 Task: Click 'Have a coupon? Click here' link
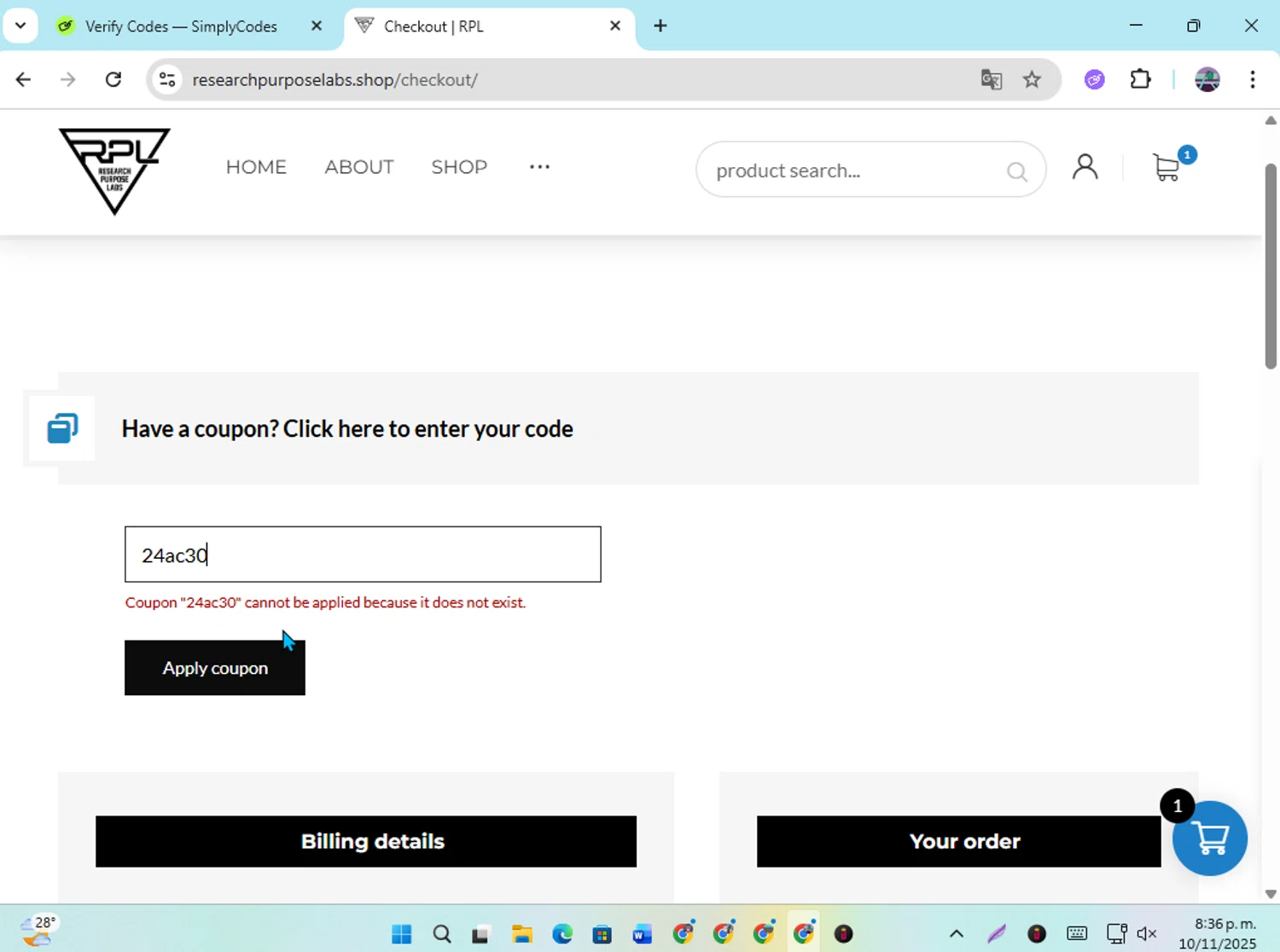347,428
